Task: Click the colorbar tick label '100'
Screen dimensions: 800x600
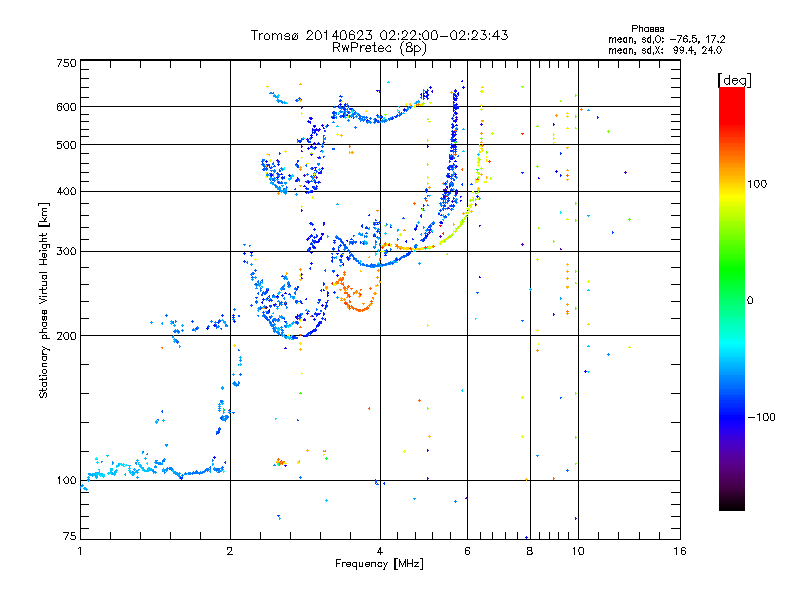Action: 757,184
